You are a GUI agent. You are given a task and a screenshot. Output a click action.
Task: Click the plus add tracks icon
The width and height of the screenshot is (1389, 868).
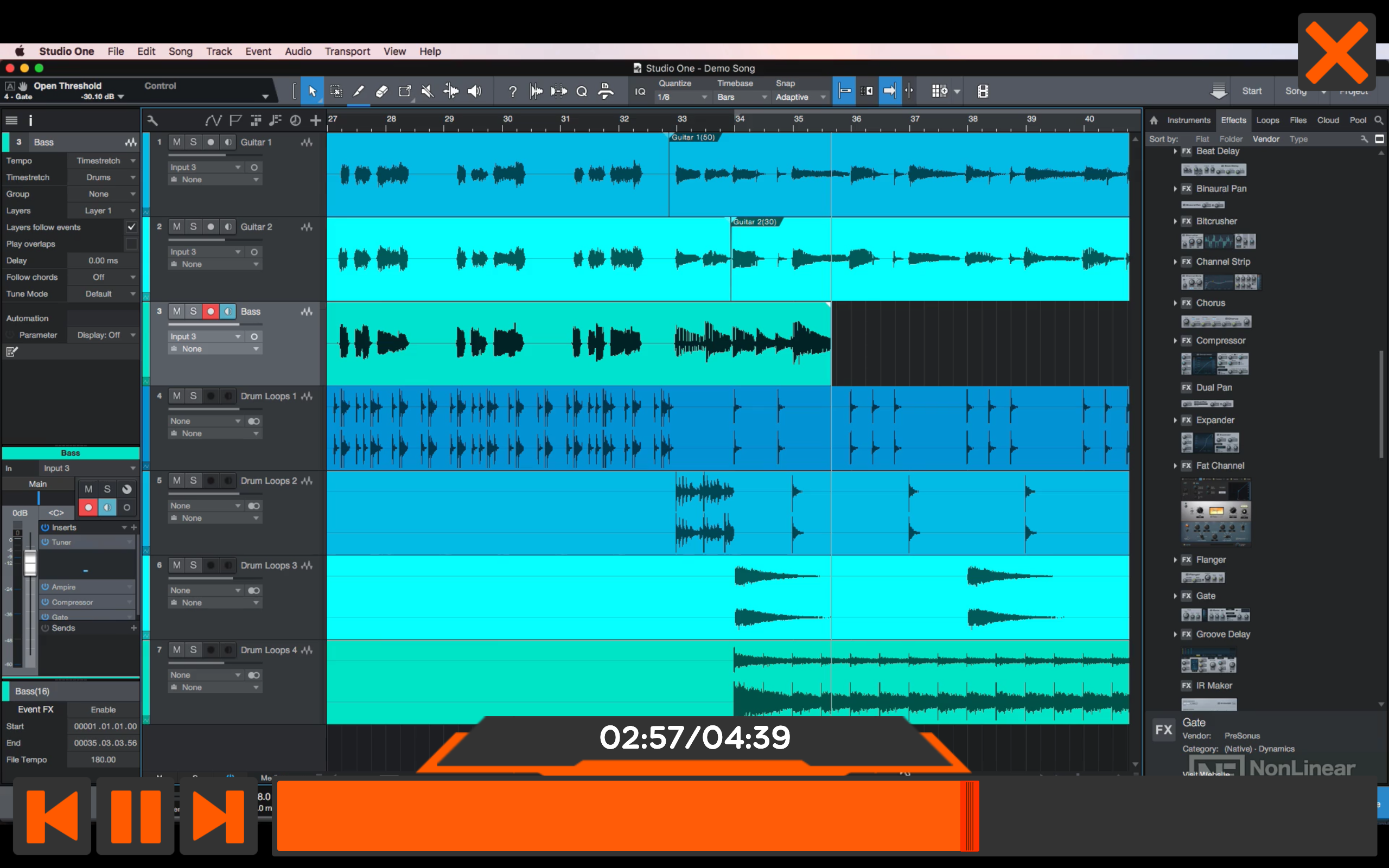316,120
